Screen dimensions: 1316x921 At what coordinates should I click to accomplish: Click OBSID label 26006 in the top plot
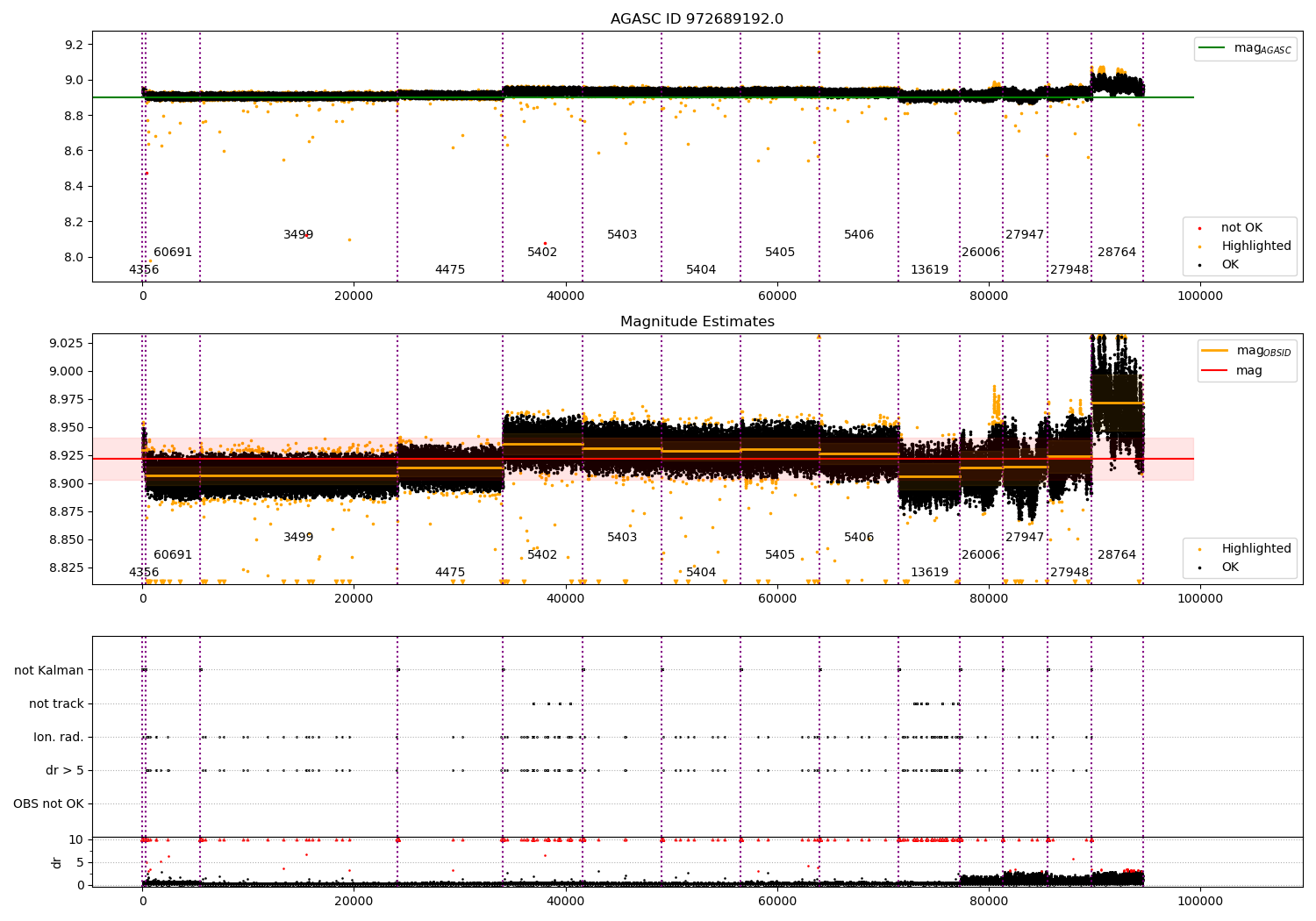[981, 253]
